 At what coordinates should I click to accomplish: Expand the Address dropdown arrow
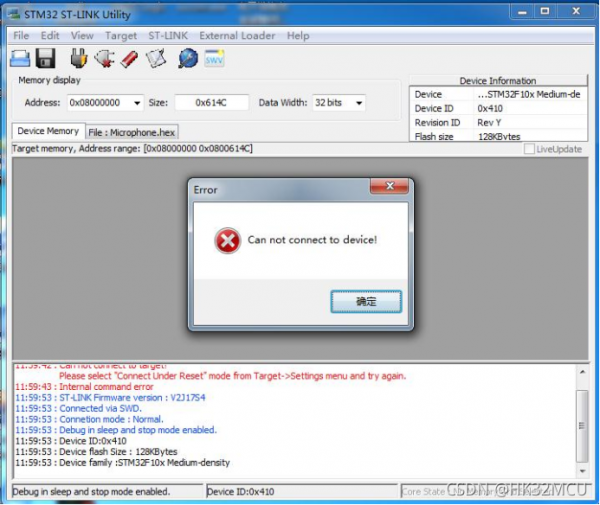pos(137,102)
